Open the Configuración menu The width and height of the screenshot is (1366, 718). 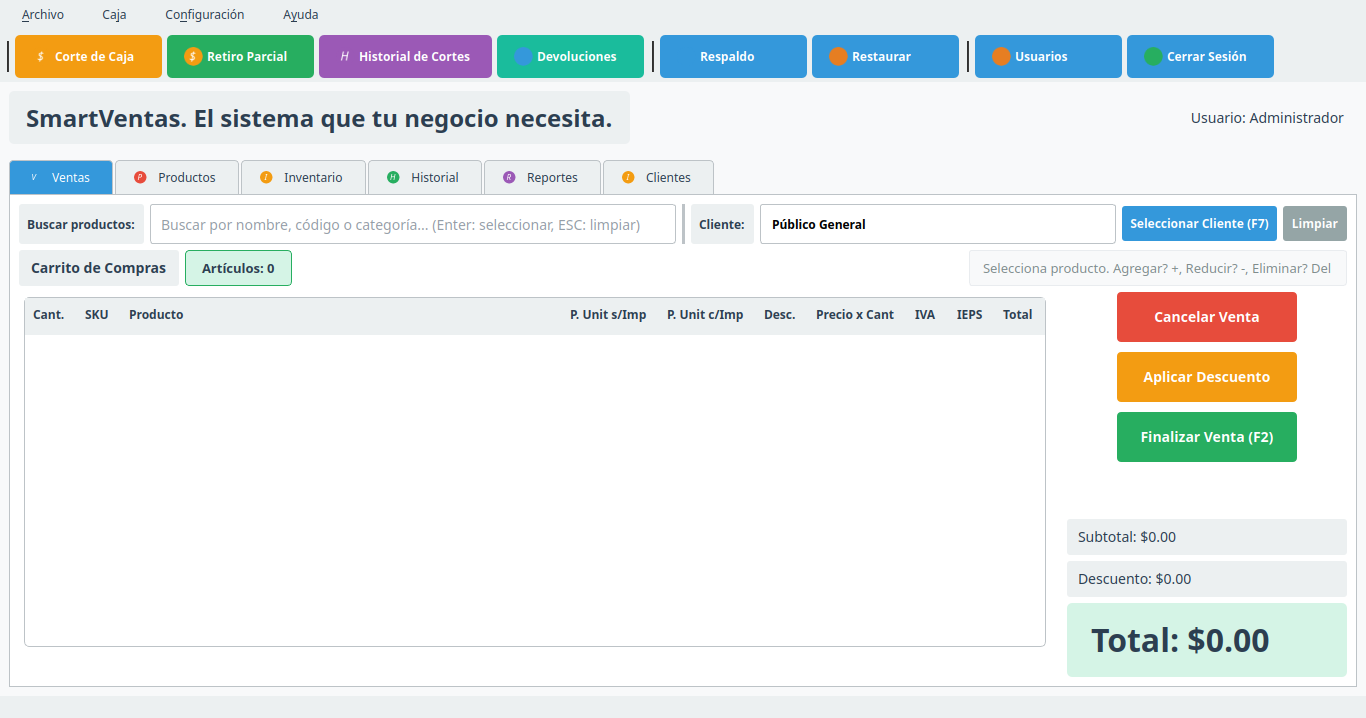pos(205,15)
